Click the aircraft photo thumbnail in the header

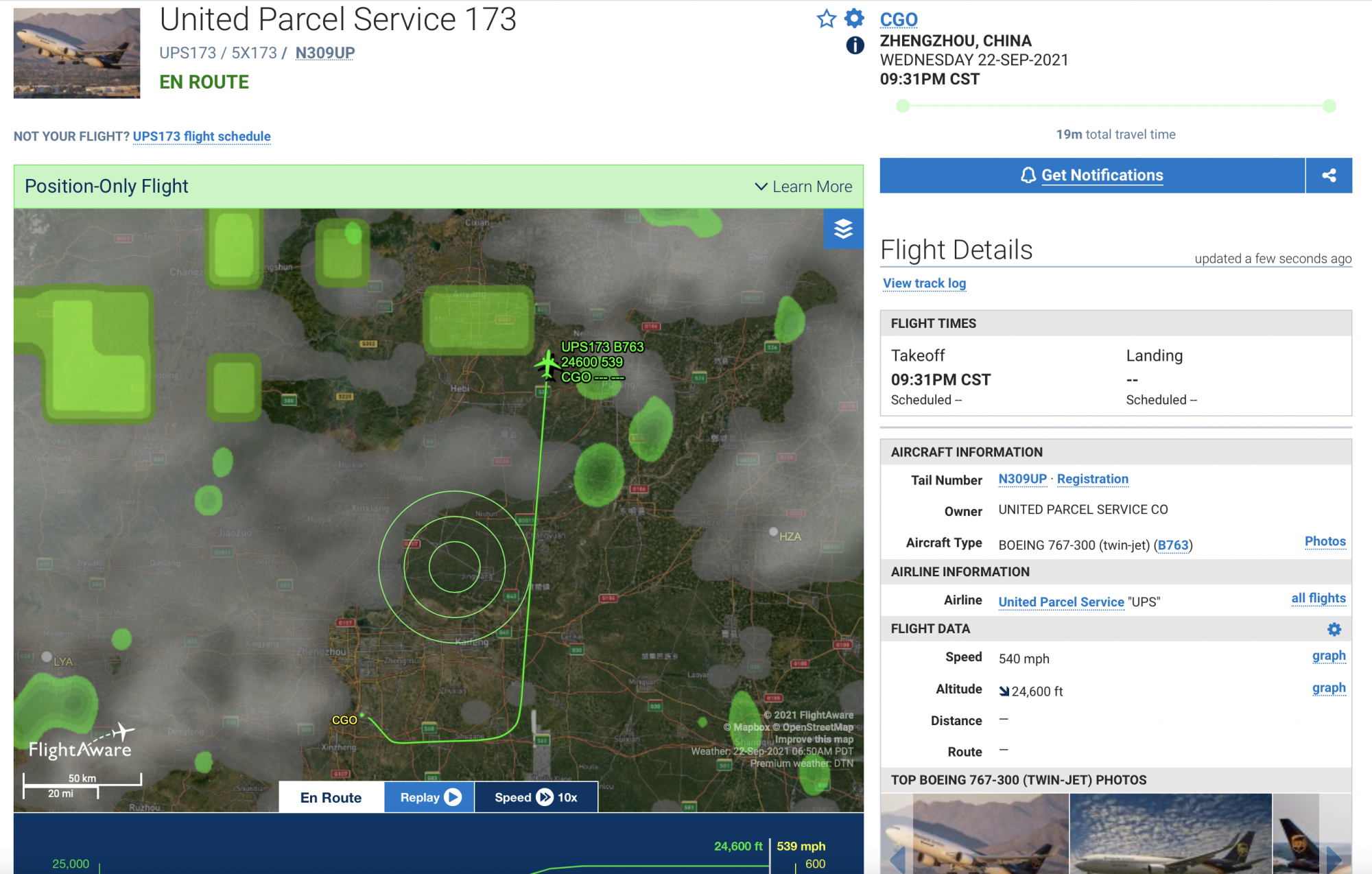77,53
